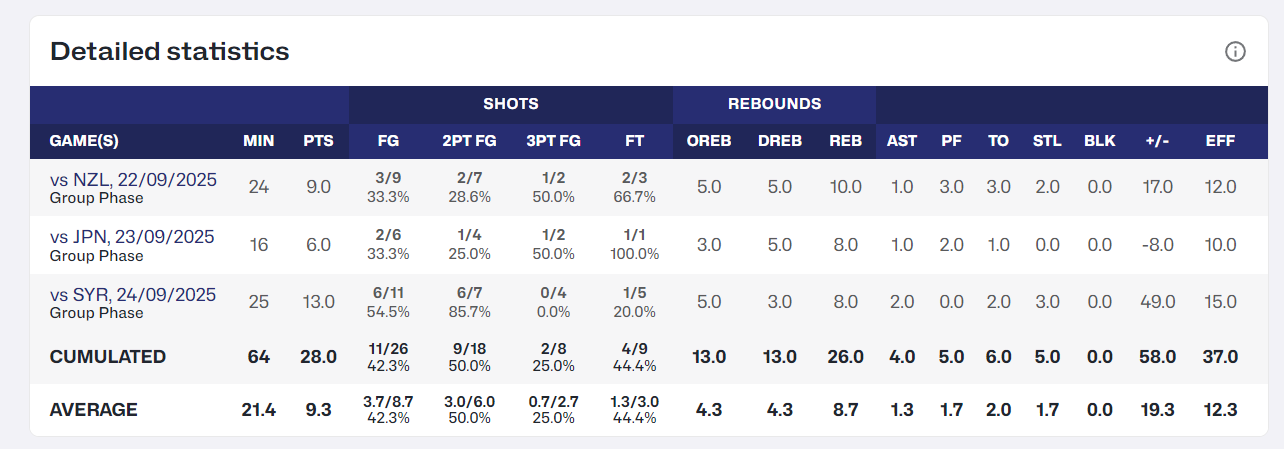This screenshot has height=449, width=1284.
Task: Open the vs JPN, 23/09/2025 game
Action: click(132, 237)
